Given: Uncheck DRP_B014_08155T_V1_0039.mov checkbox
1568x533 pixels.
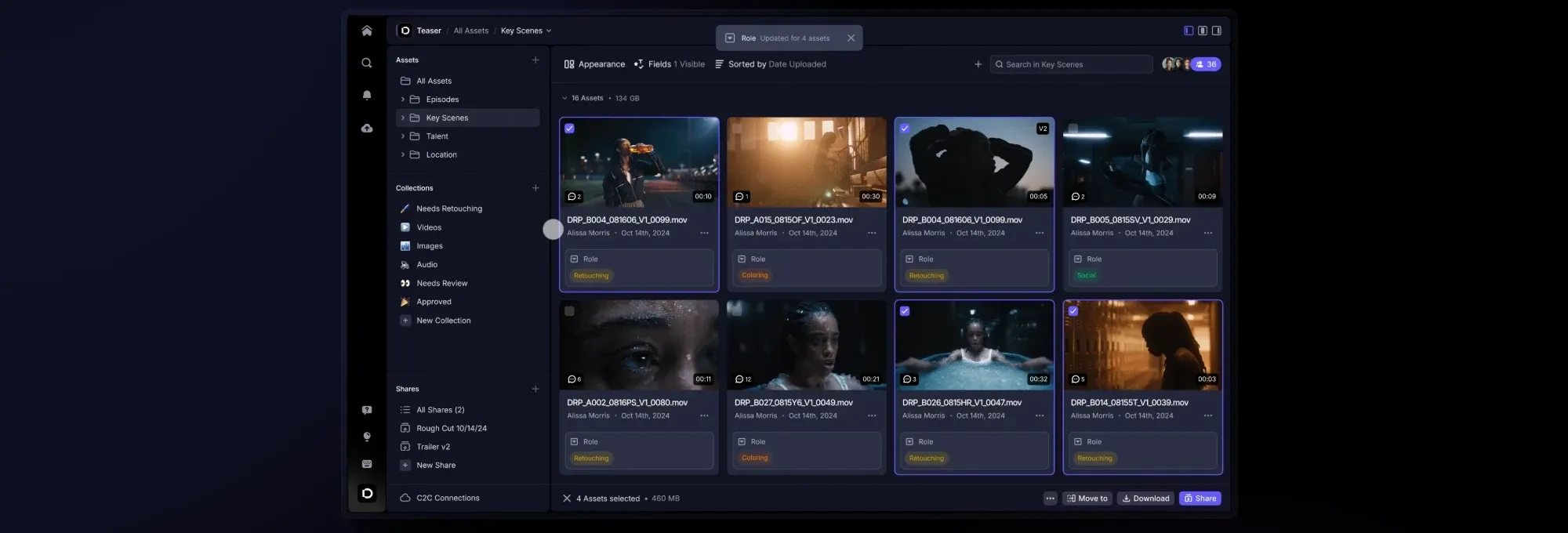Looking at the screenshot, I should tap(1073, 311).
